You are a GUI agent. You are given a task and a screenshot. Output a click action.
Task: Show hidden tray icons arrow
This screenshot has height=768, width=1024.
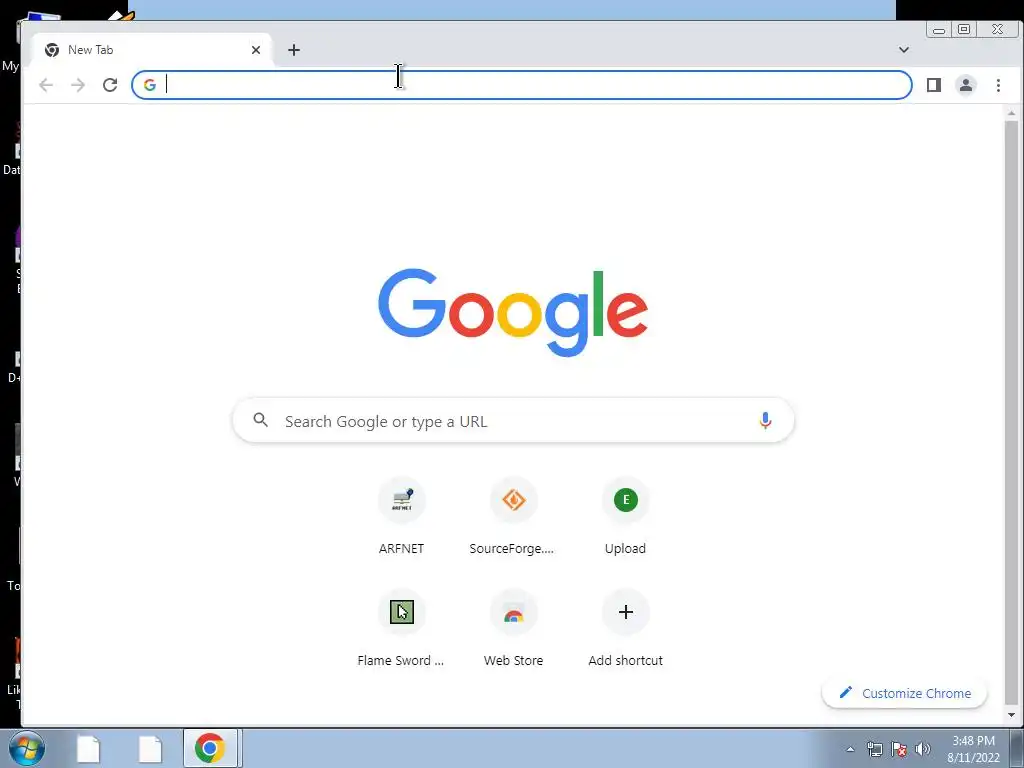(850, 749)
